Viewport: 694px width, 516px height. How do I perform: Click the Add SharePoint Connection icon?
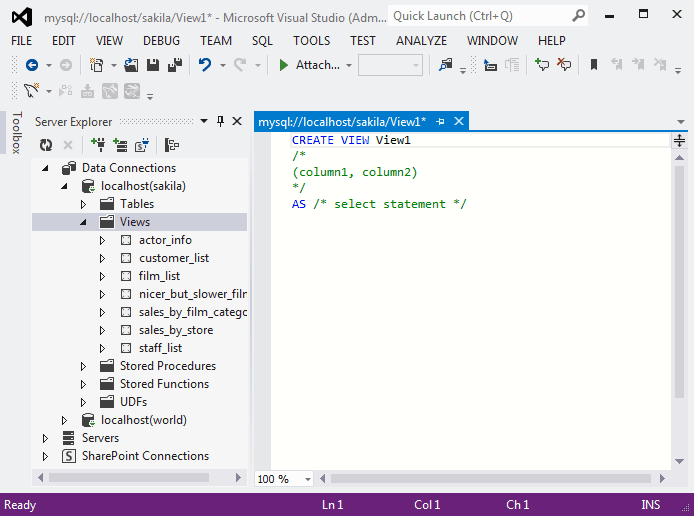point(142,145)
